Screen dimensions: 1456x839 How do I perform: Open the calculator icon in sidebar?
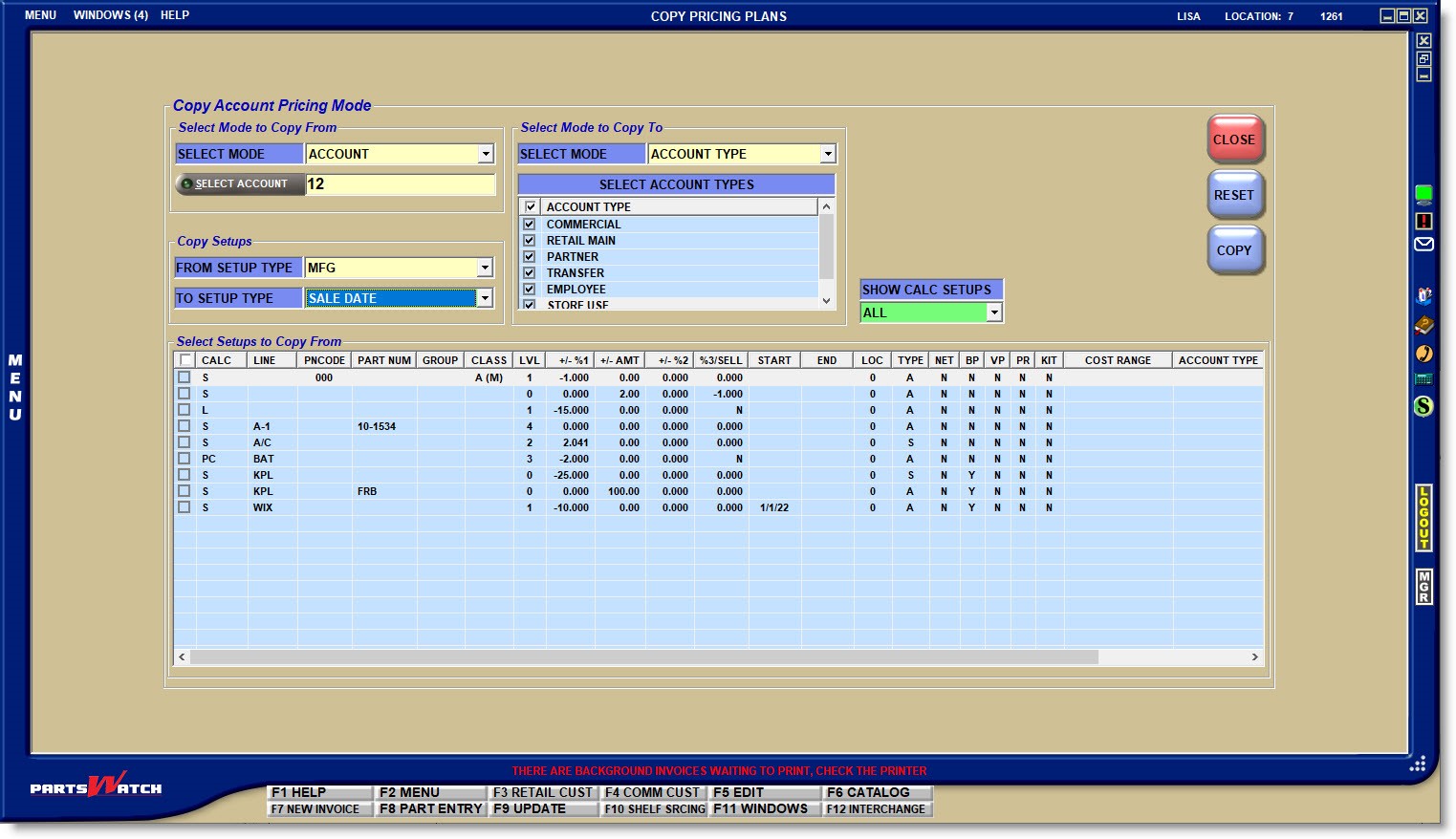[1423, 379]
